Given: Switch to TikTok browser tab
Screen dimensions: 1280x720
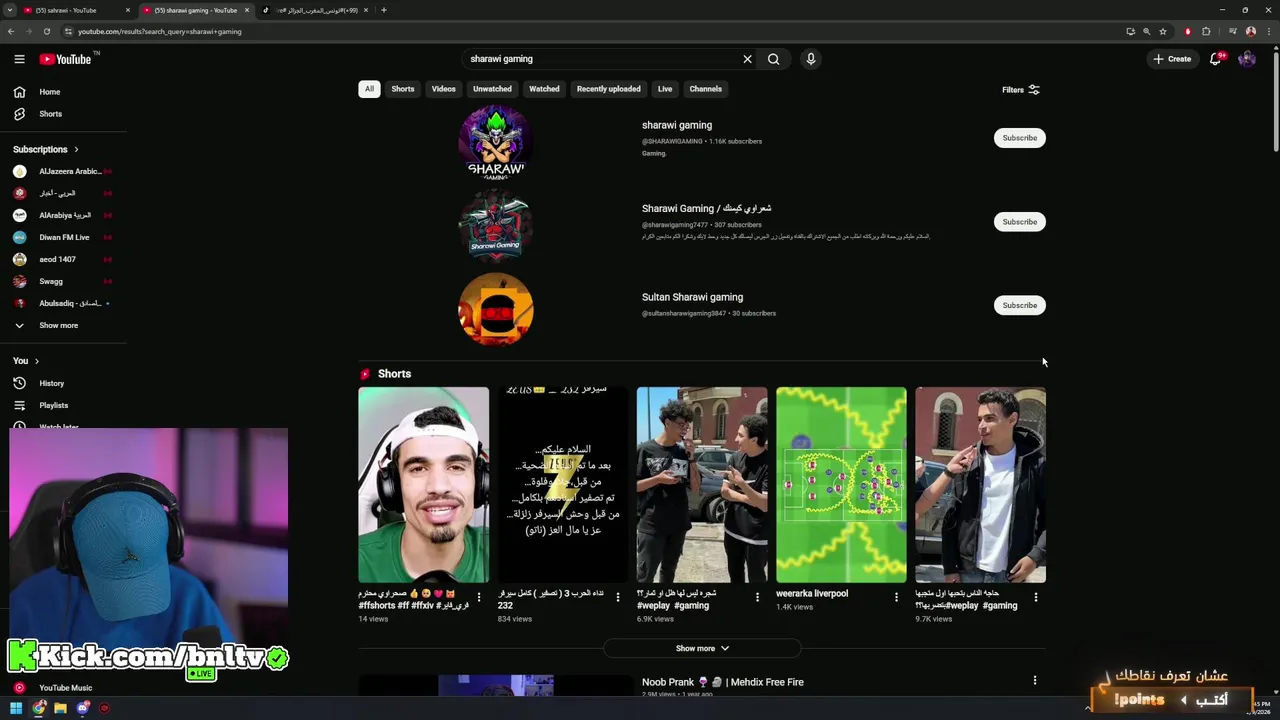Looking at the screenshot, I should point(315,10).
